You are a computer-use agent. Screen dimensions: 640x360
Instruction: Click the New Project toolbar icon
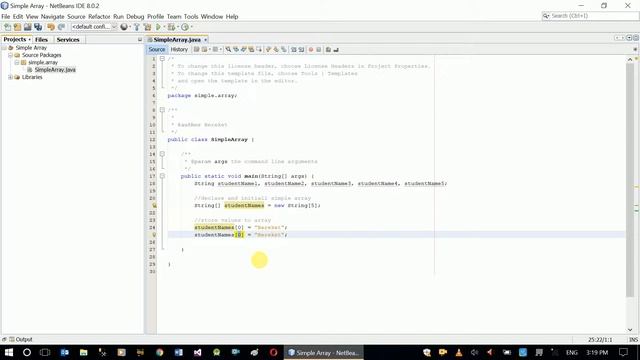click(x=17, y=27)
